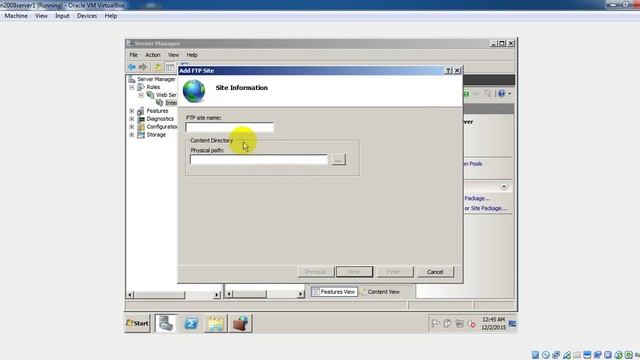Click the 'on Pools' link behind the dialog

click(473, 164)
